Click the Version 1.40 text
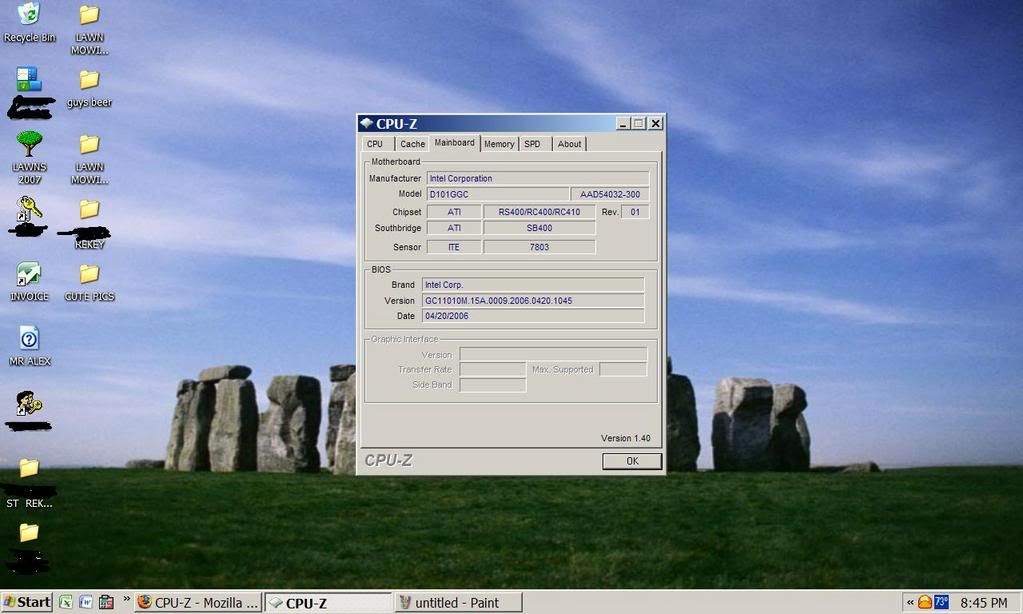 pyautogui.click(x=626, y=438)
